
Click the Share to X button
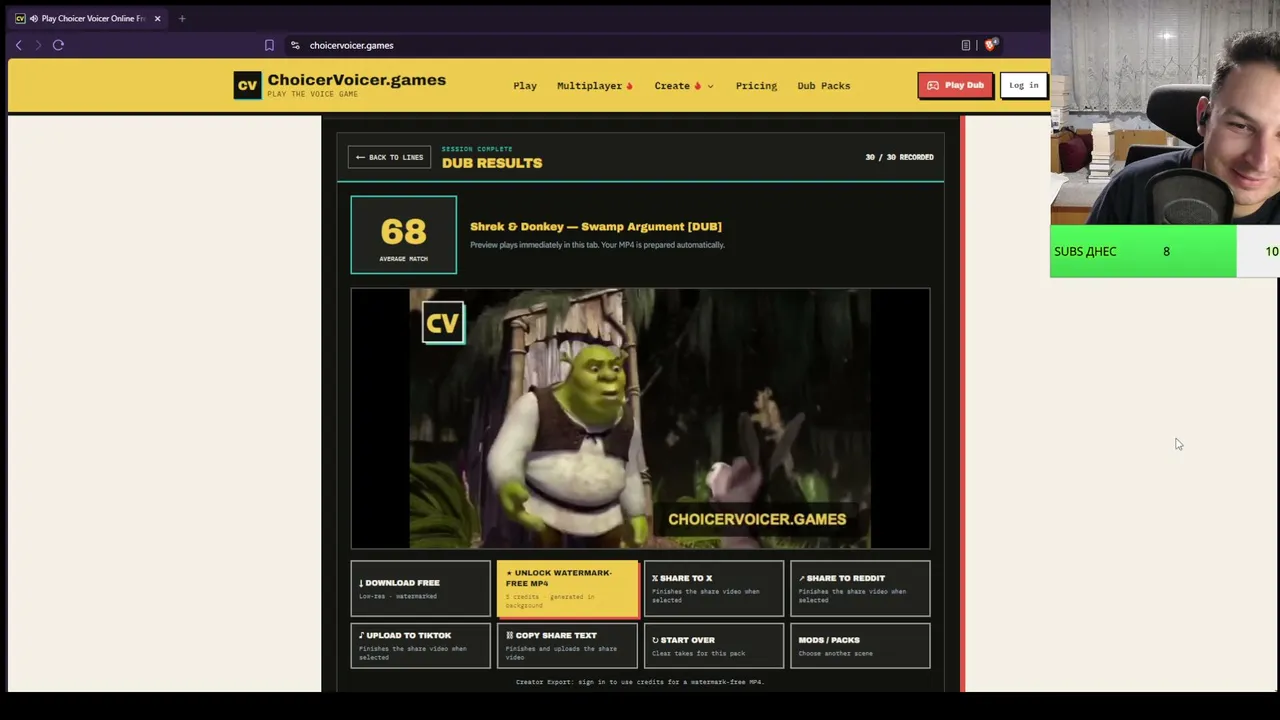click(713, 589)
